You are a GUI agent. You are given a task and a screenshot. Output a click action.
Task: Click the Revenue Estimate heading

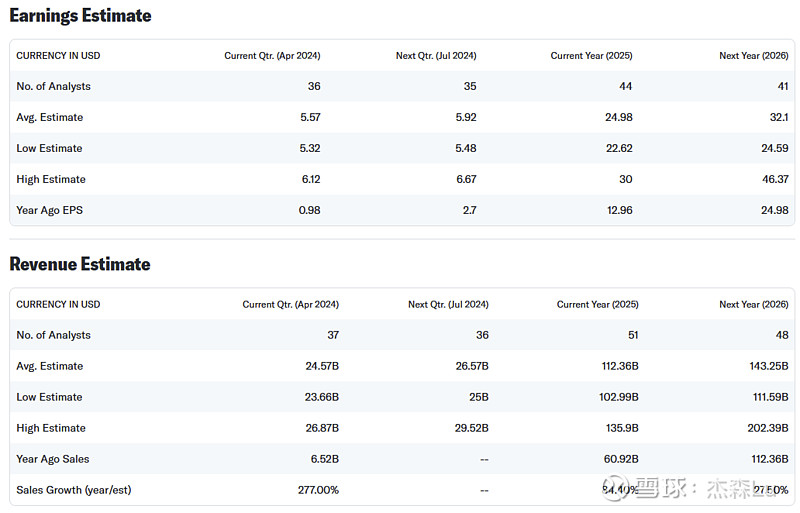coord(80,264)
